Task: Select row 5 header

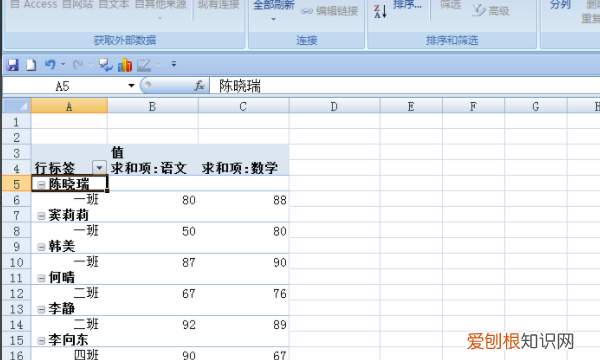Action: [16, 184]
